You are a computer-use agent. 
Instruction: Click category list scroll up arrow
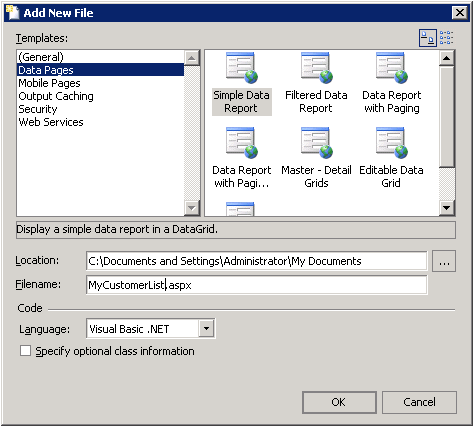coord(192,58)
